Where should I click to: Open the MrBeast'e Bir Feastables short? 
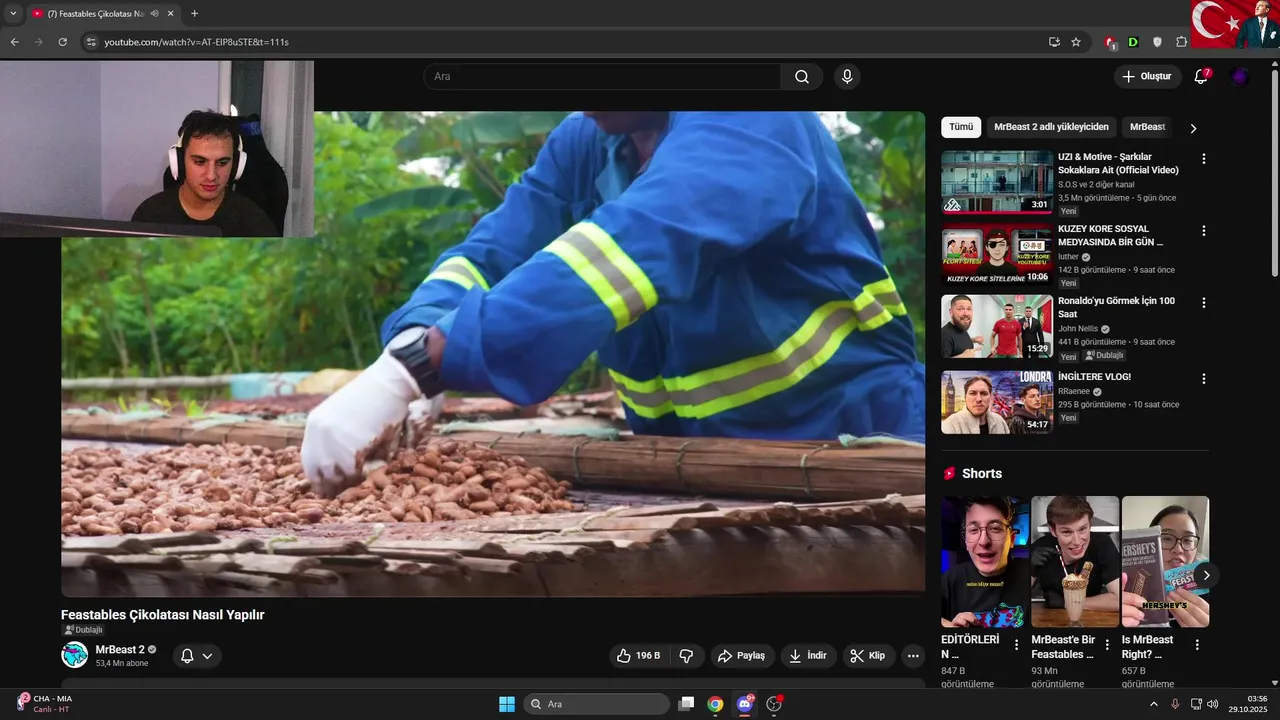(1075, 562)
